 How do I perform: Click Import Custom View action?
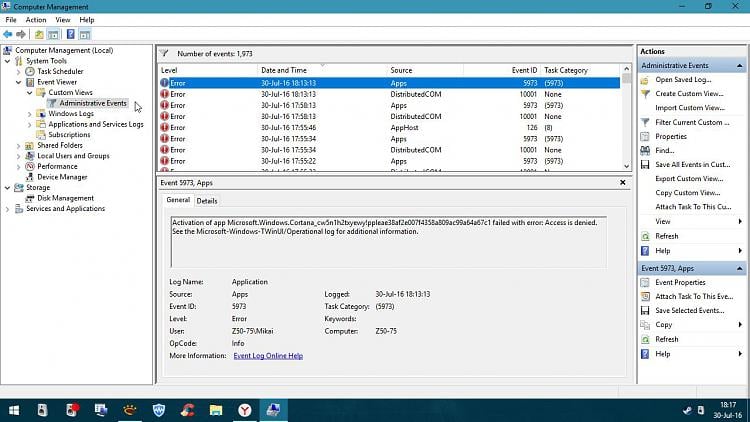point(690,108)
